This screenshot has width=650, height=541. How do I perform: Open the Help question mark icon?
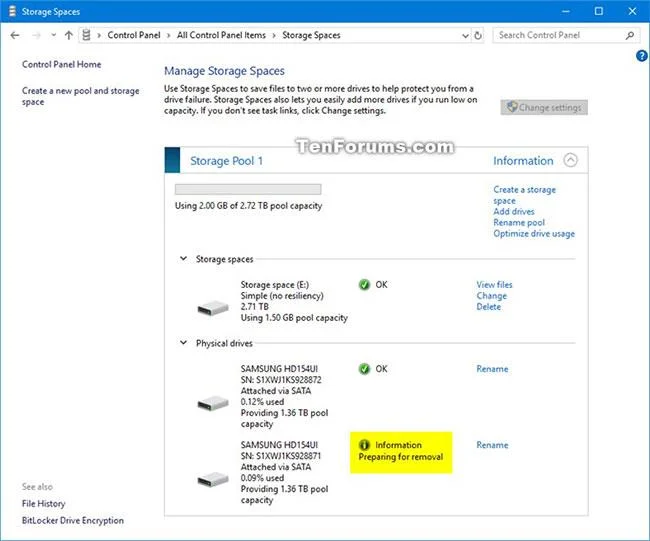click(x=642, y=56)
